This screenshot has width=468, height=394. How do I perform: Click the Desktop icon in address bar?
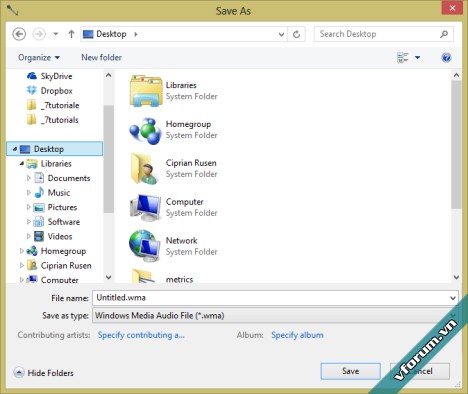(x=88, y=34)
